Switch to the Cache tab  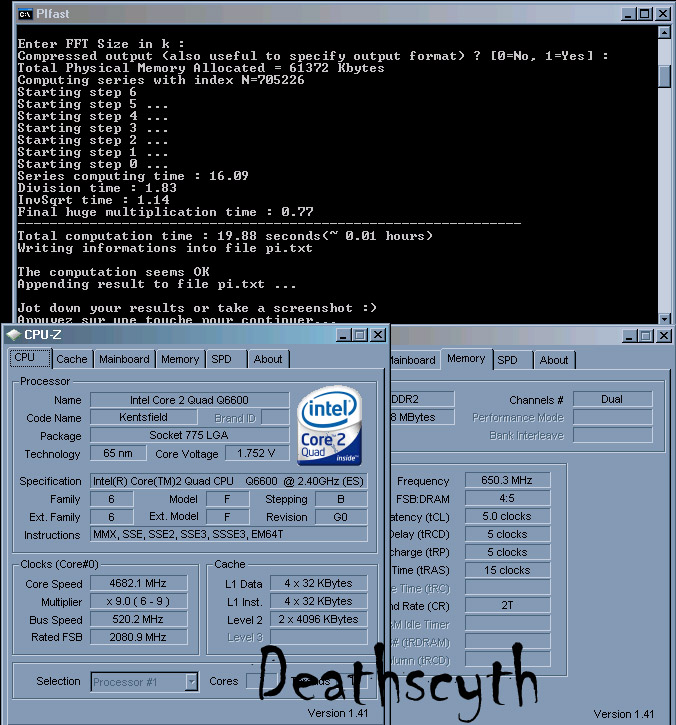(x=72, y=359)
